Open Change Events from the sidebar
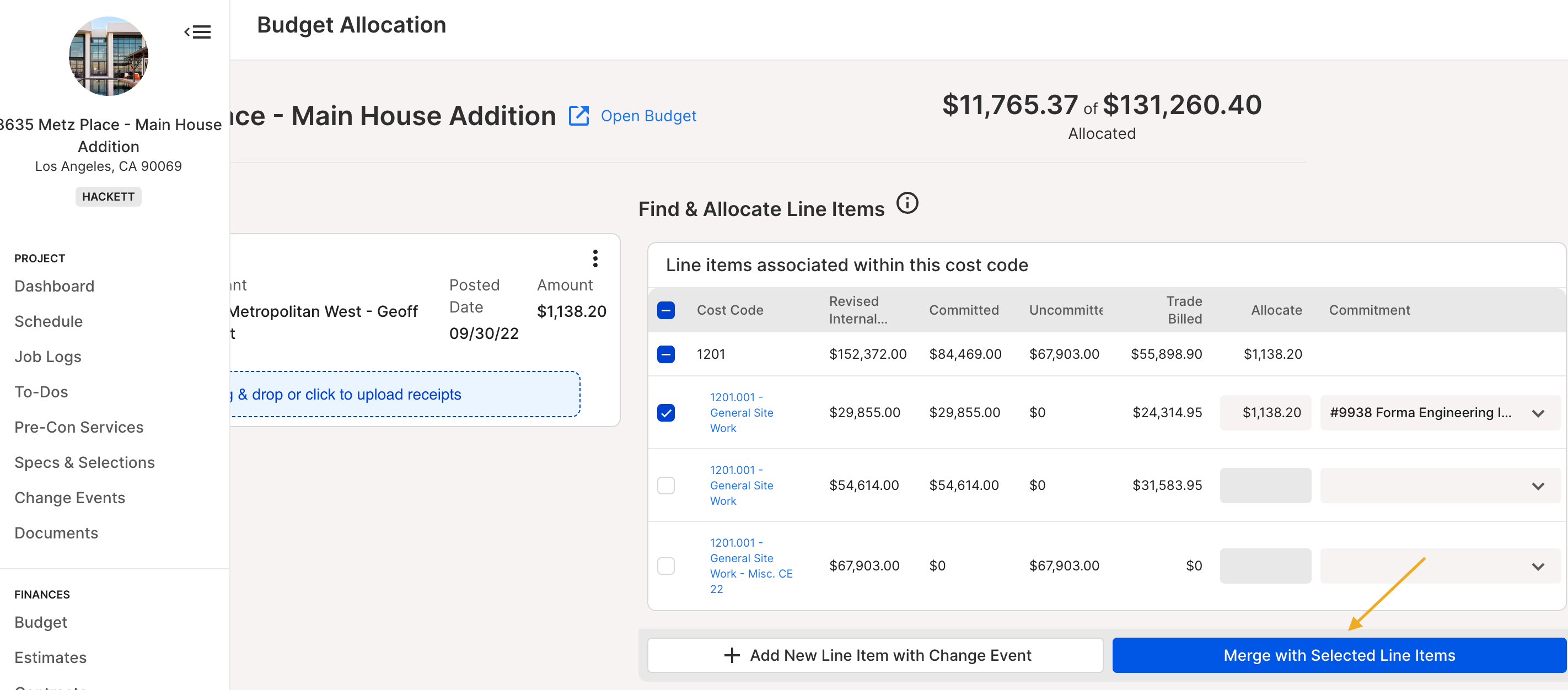Image resolution: width=1568 pixels, height=690 pixels. [69, 498]
